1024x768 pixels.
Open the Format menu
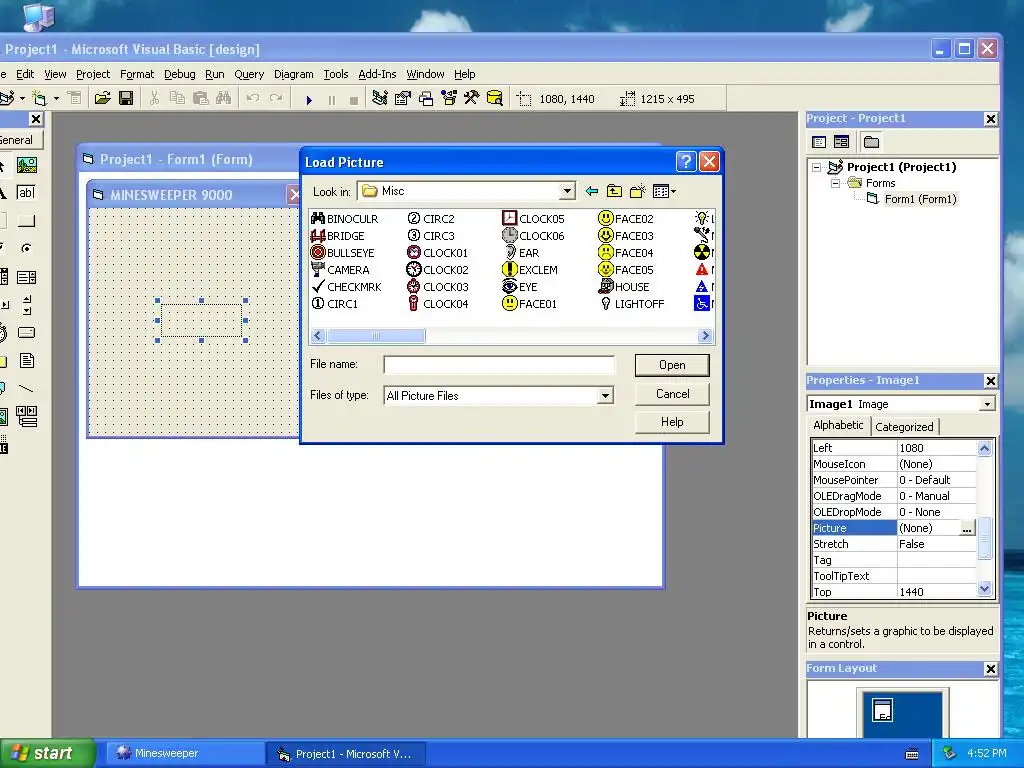pos(136,74)
